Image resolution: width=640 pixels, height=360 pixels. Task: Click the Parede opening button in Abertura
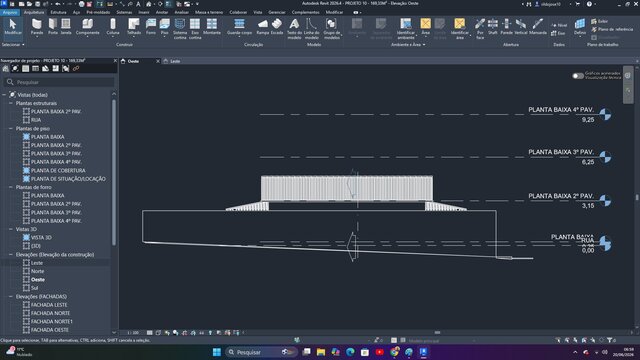tap(507, 27)
